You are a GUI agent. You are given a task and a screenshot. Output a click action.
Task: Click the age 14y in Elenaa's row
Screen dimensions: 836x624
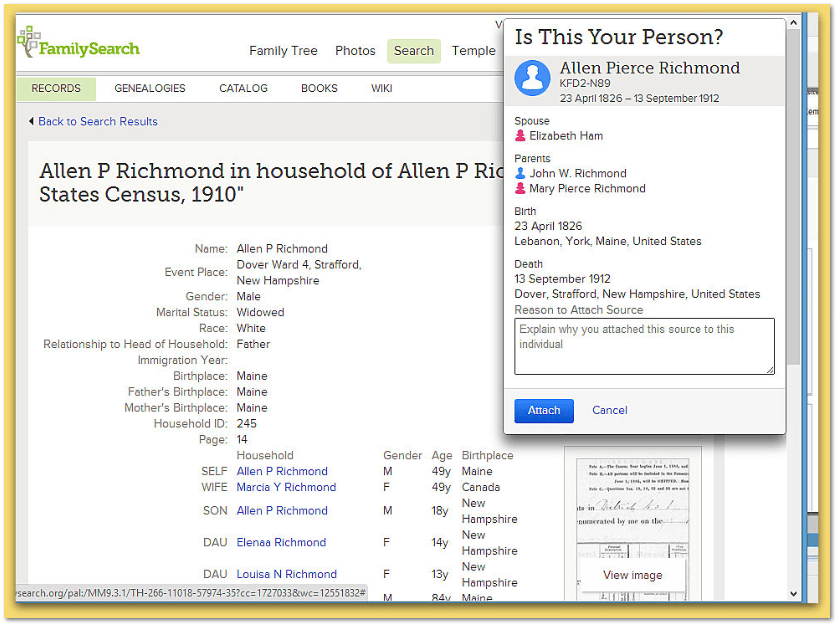coord(439,542)
